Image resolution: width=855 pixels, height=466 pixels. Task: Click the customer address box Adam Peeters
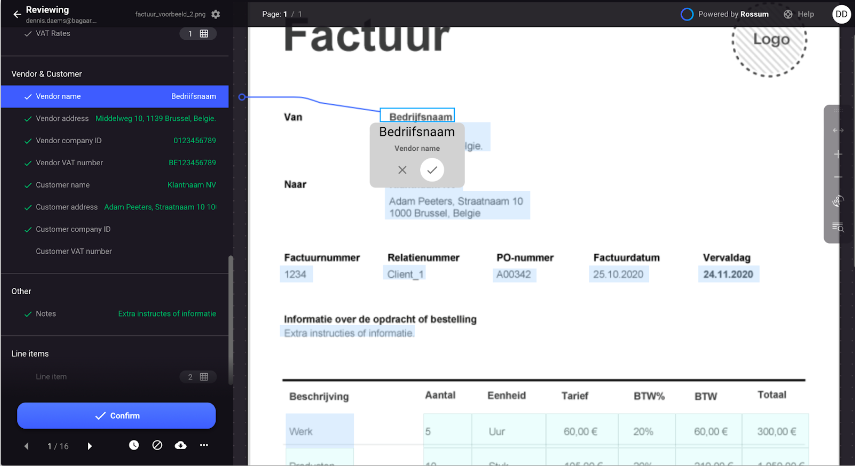tap(457, 207)
